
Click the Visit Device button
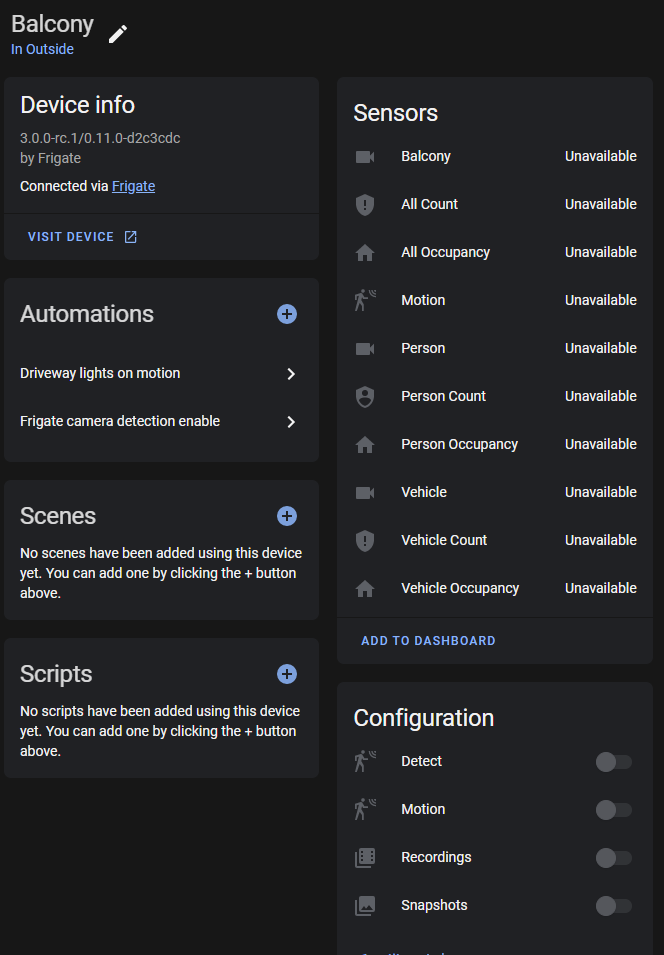tap(82, 237)
